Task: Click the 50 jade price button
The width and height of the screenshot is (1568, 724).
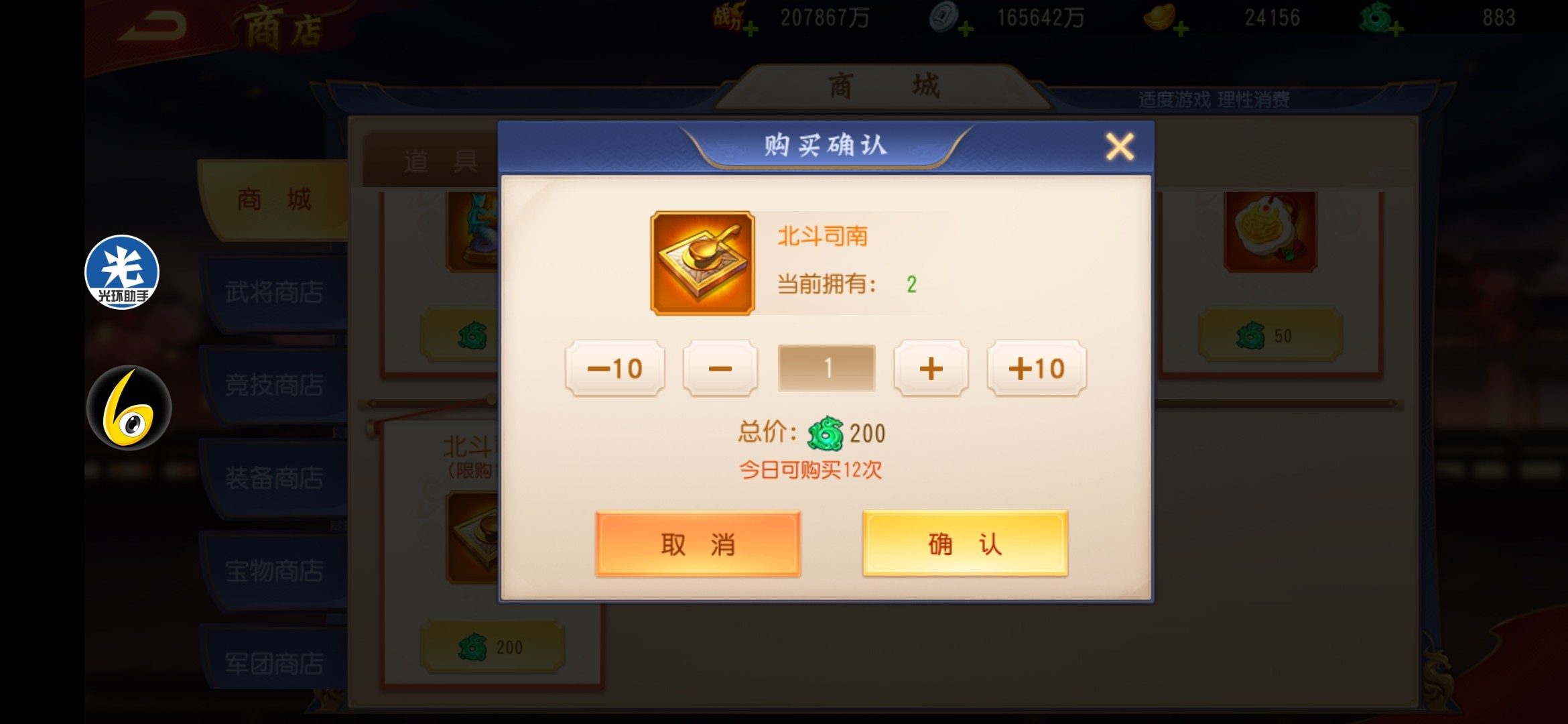Action: [x=1270, y=335]
